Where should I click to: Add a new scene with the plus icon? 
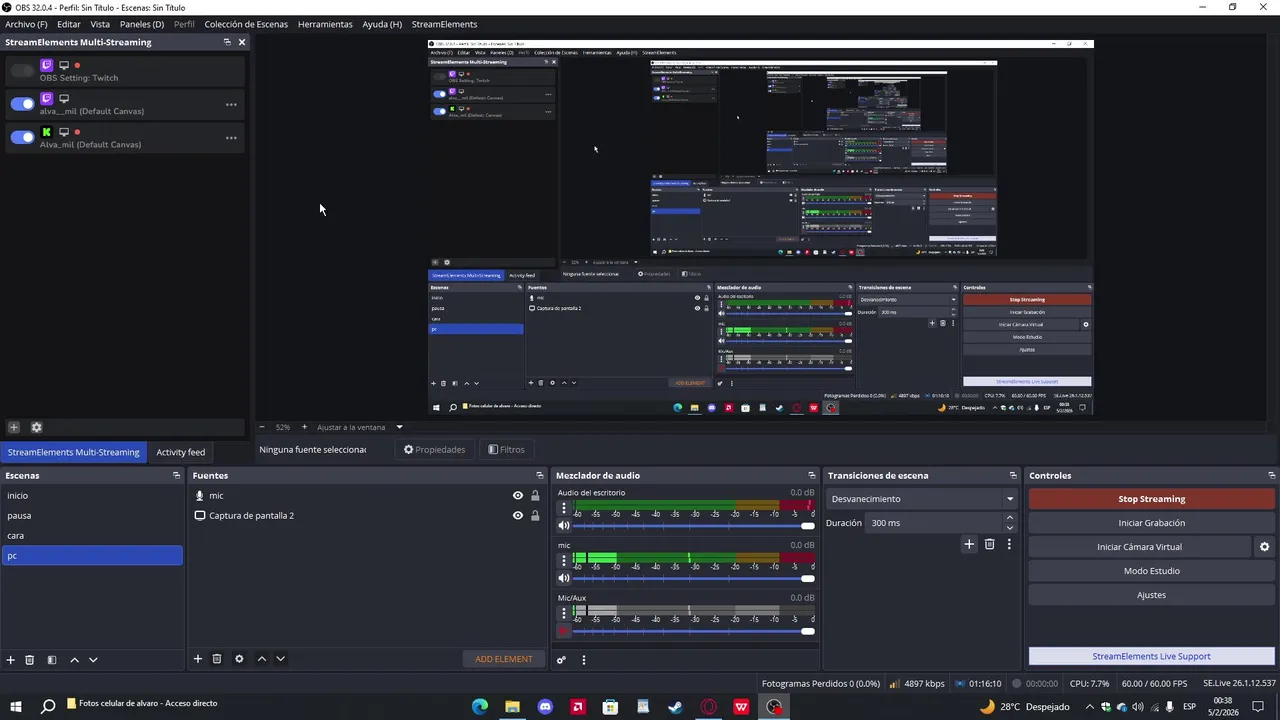pyautogui.click(x=11, y=660)
